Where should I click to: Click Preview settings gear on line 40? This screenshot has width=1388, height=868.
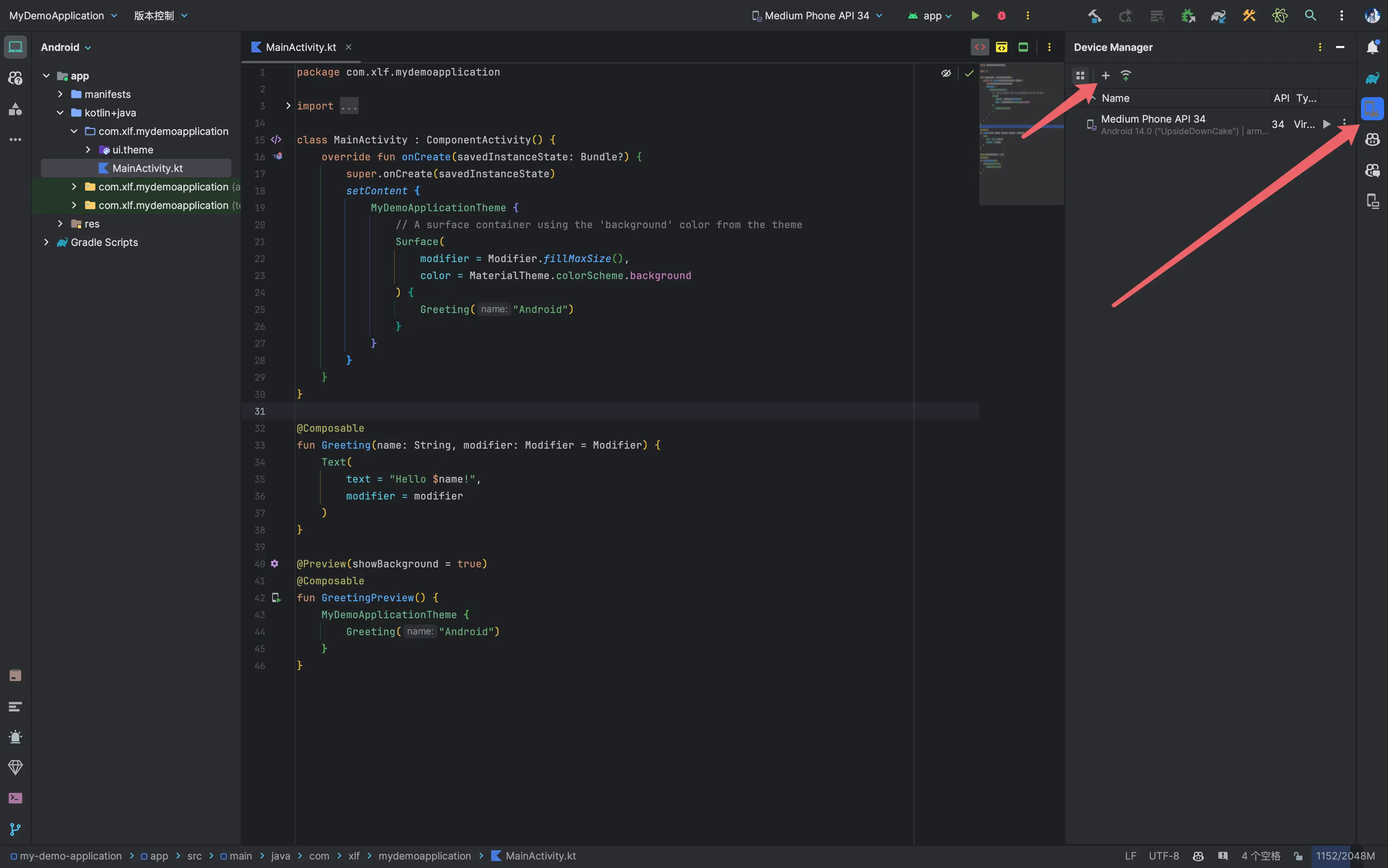click(275, 564)
